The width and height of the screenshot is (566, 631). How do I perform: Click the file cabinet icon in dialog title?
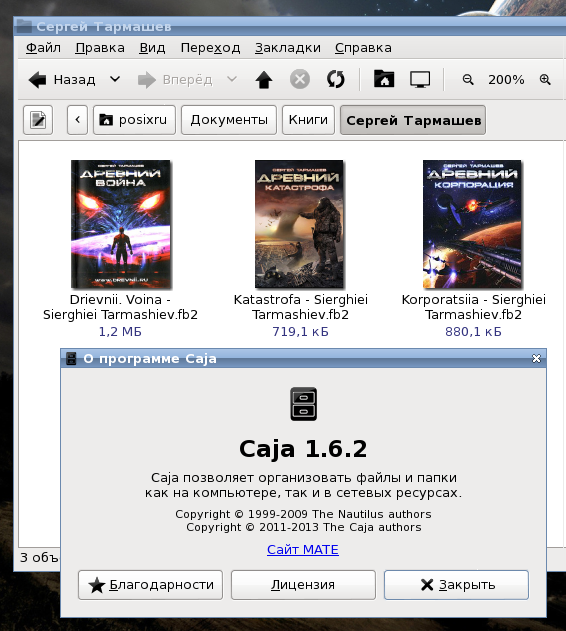71,359
